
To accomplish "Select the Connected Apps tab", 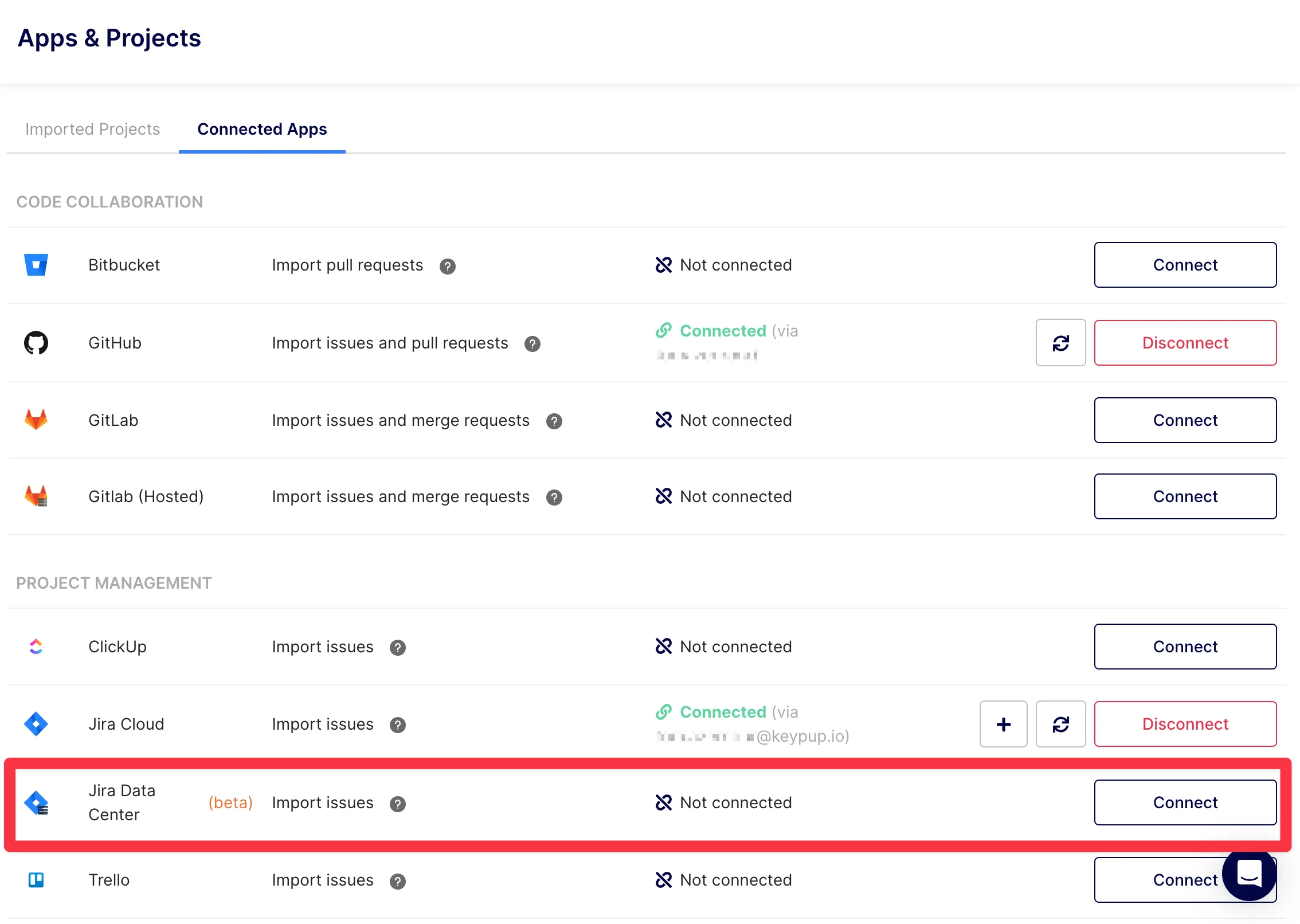I will 262,129.
